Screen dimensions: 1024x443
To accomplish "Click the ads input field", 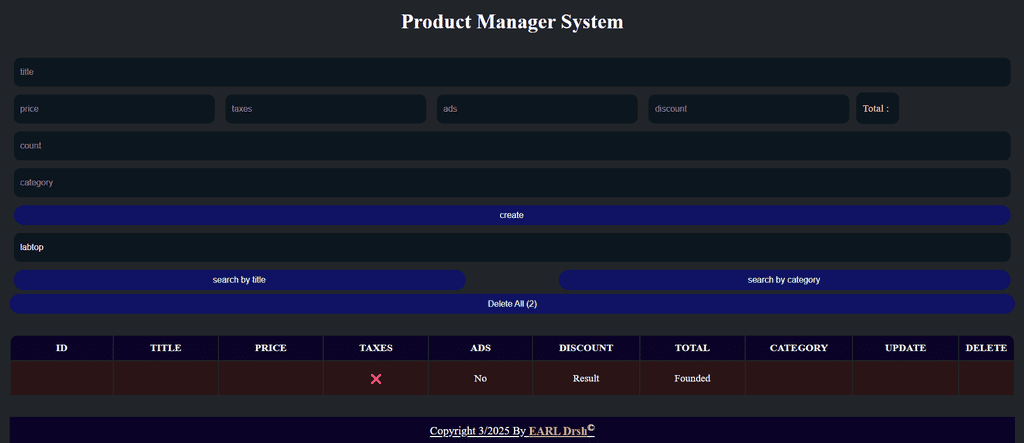I will (537, 109).
